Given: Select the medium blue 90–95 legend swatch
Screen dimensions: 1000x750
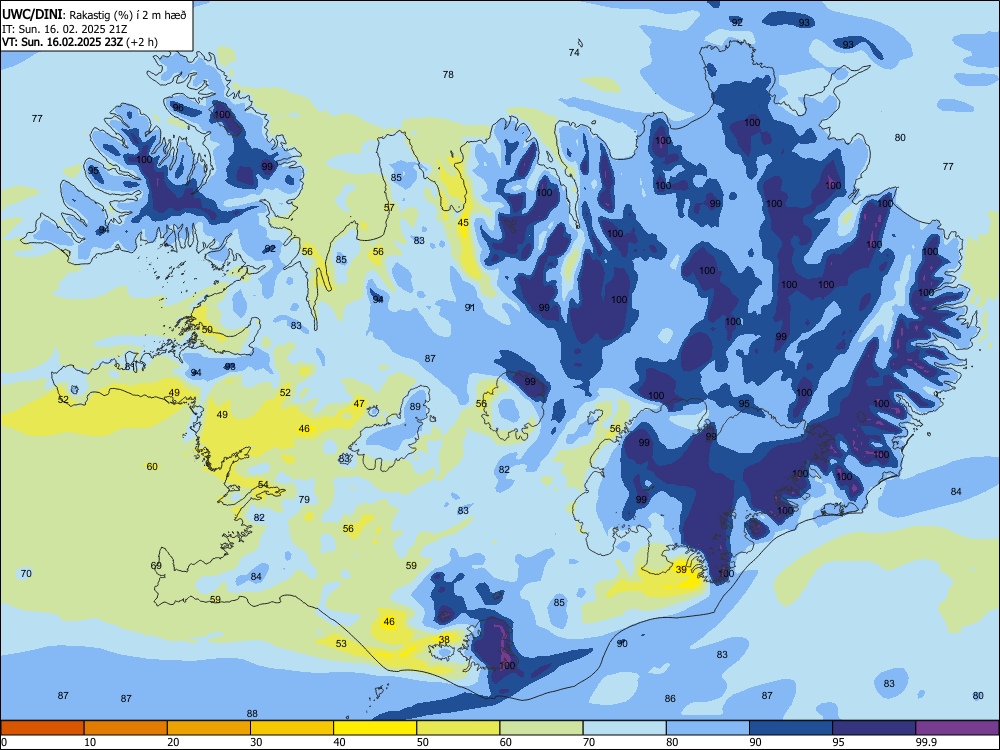Looking at the screenshot, I should click(x=791, y=728).
